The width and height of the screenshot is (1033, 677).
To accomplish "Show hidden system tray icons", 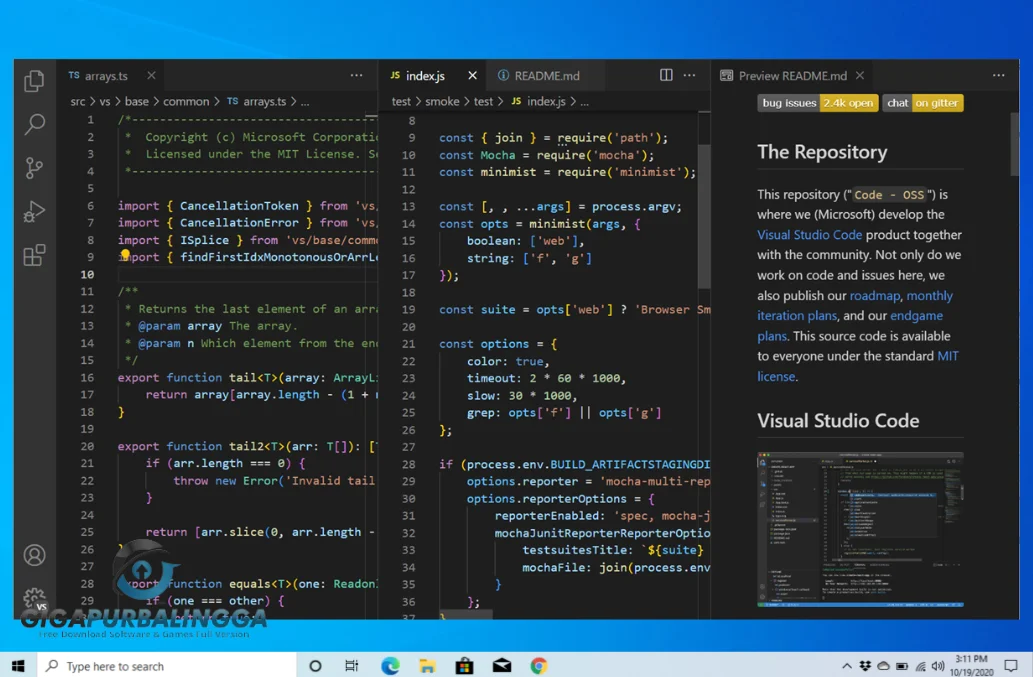I will 847,666.
